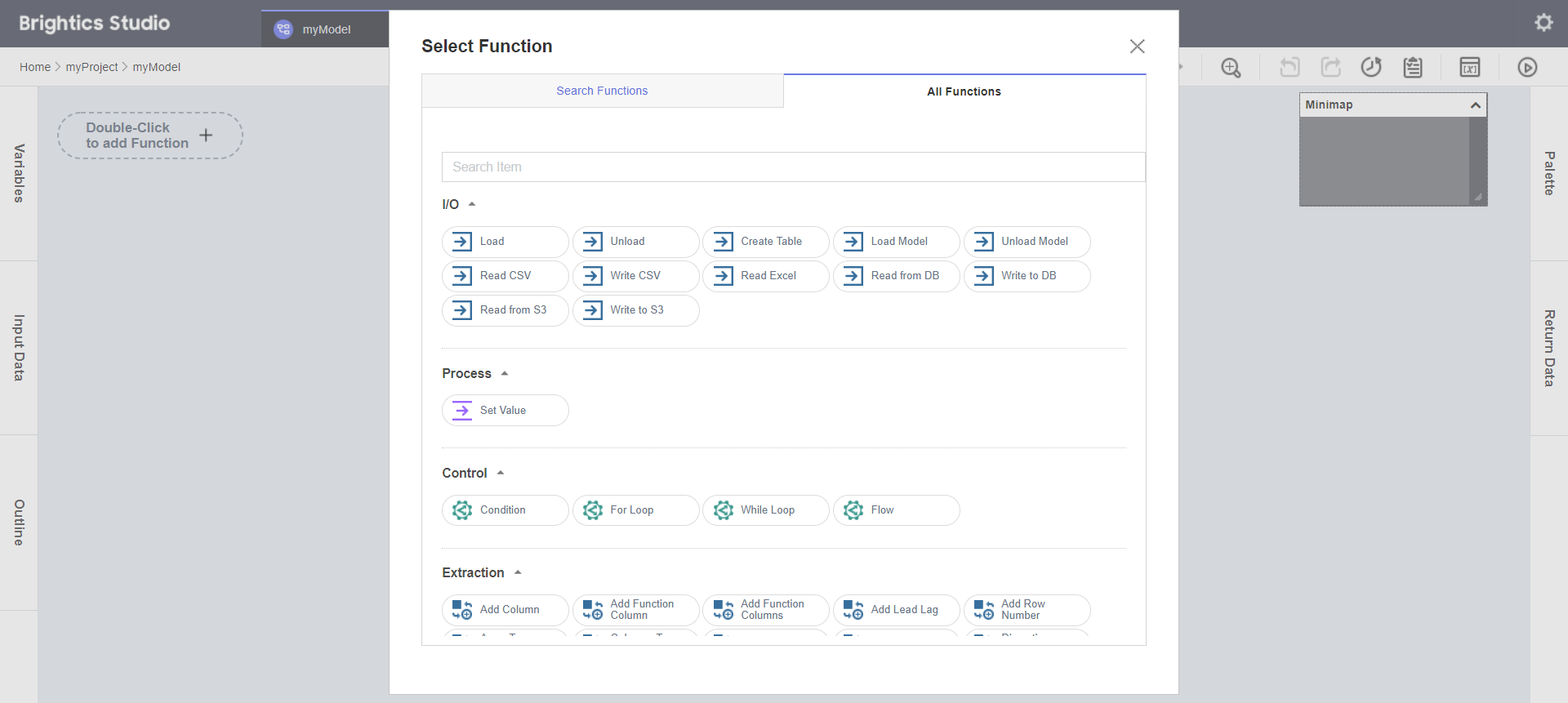Click the Read from S3 icon

462,310
